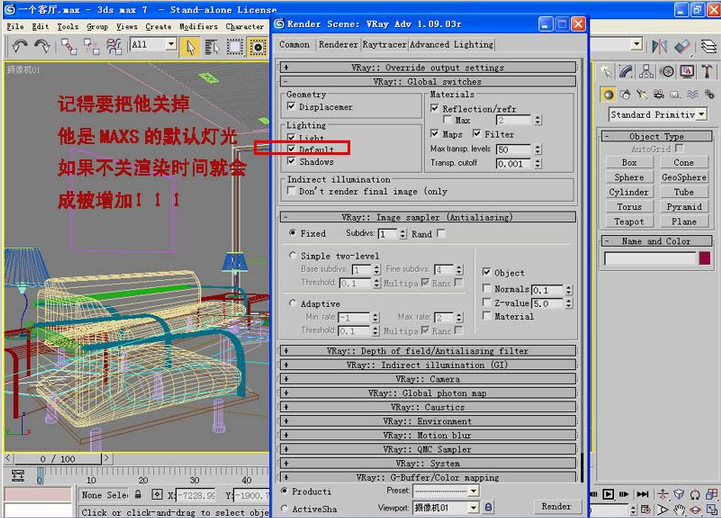721x518 pixels.
Task: Switch to the Renderer tab
Action: coord(338,45)
